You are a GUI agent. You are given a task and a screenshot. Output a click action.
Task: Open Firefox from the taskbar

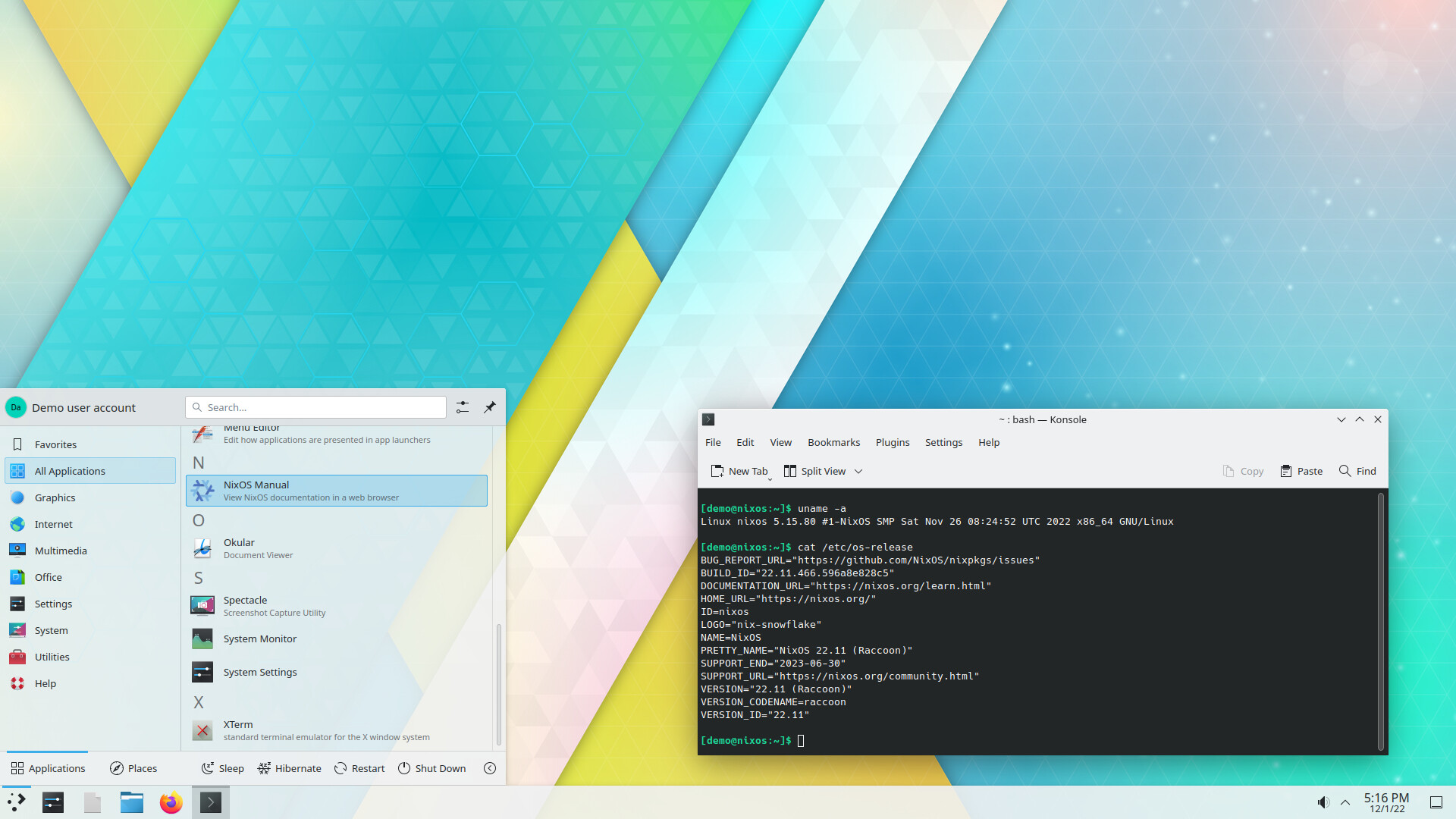pyautogui.click(x=171, y=802)
